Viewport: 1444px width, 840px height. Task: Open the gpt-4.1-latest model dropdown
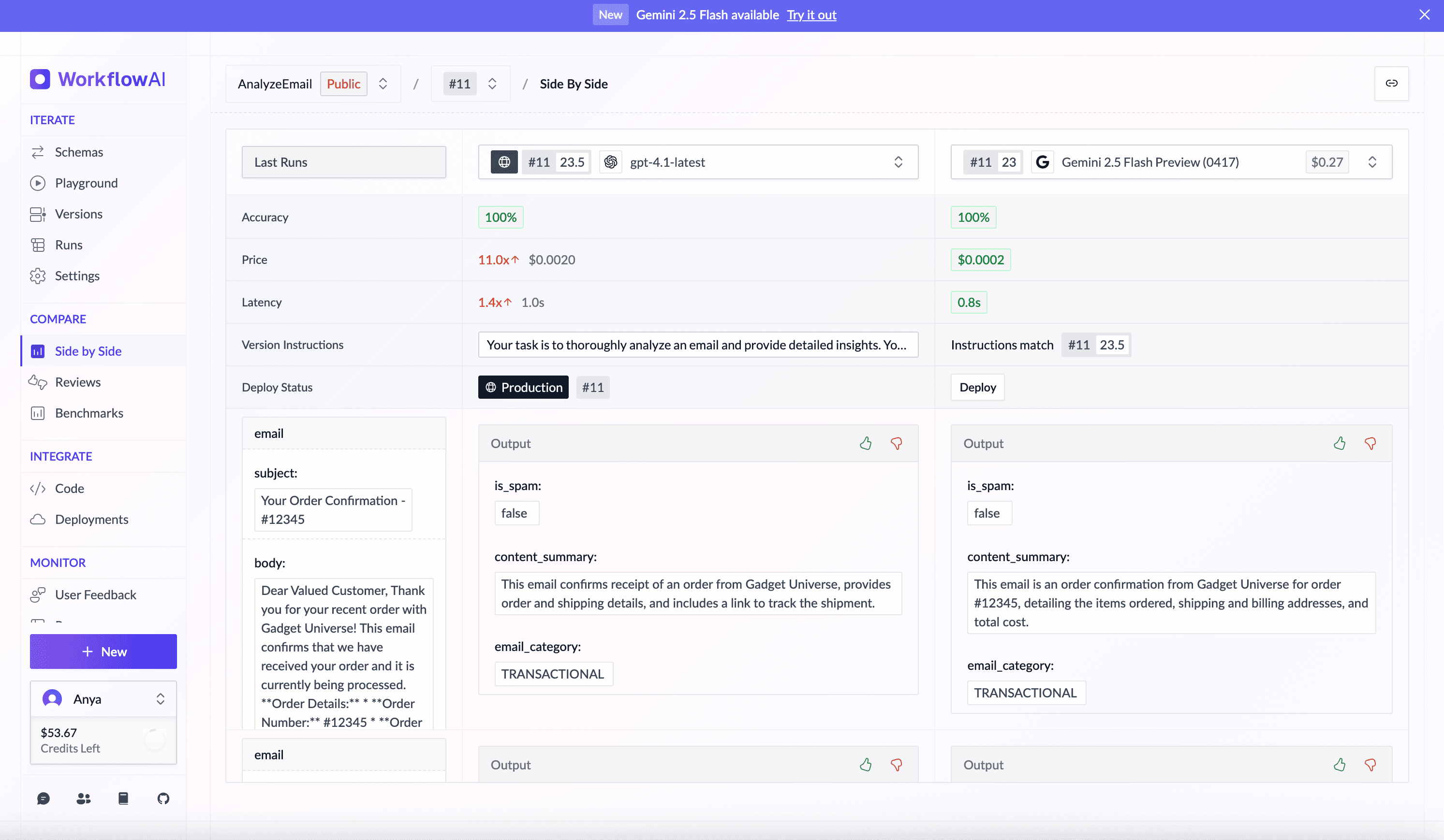[x=898, y=162]
